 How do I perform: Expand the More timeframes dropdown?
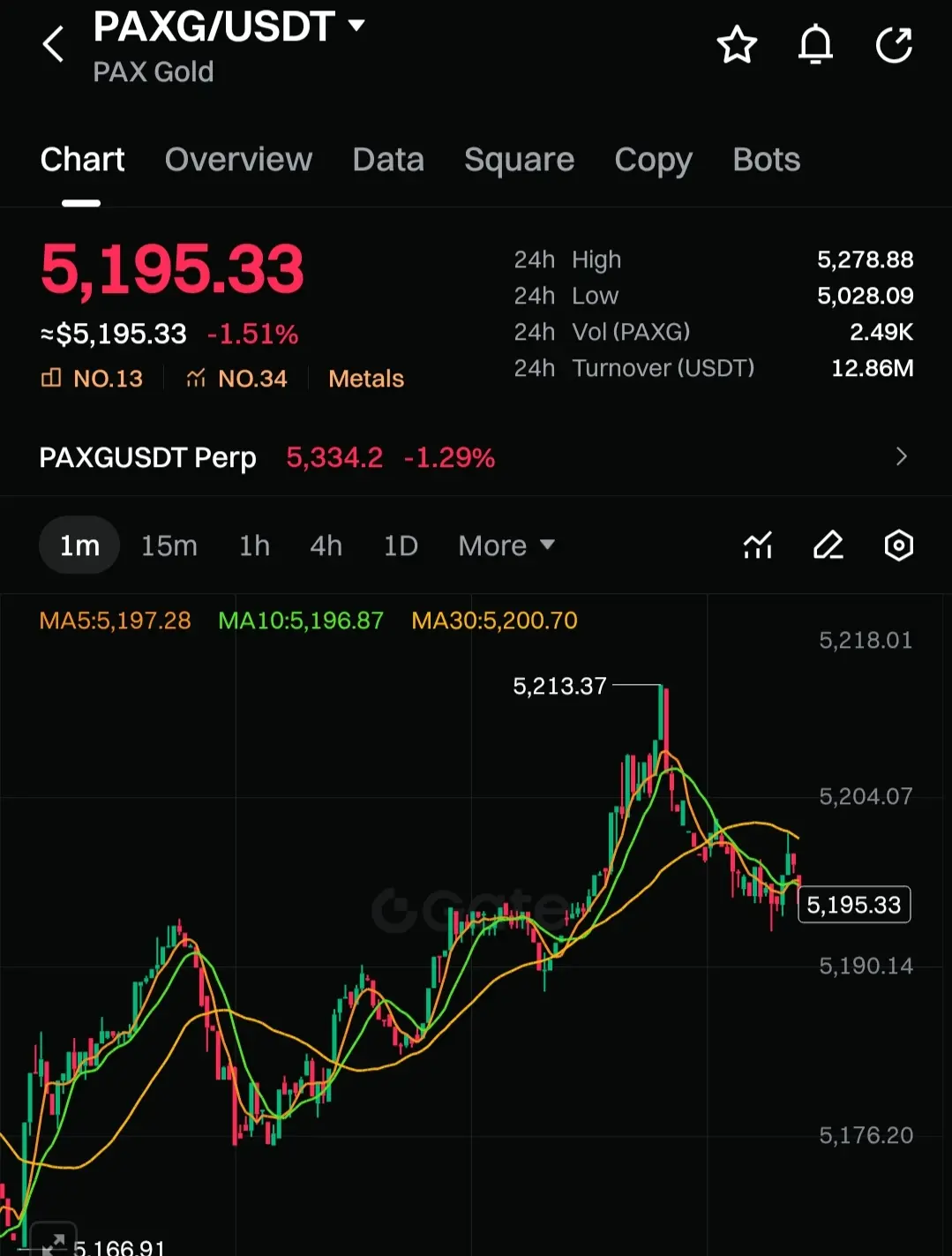click(x=506, y=545)
